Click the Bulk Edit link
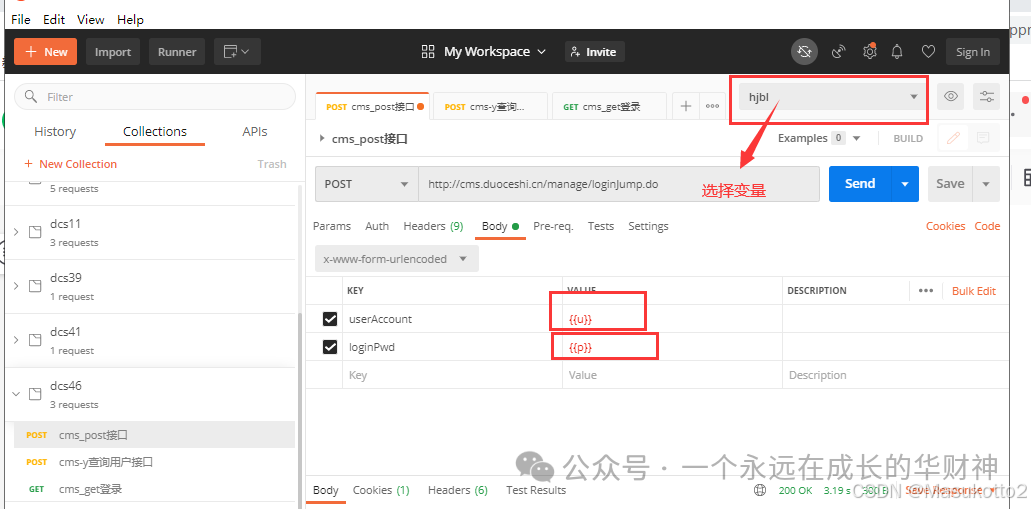 click(974, 291)
